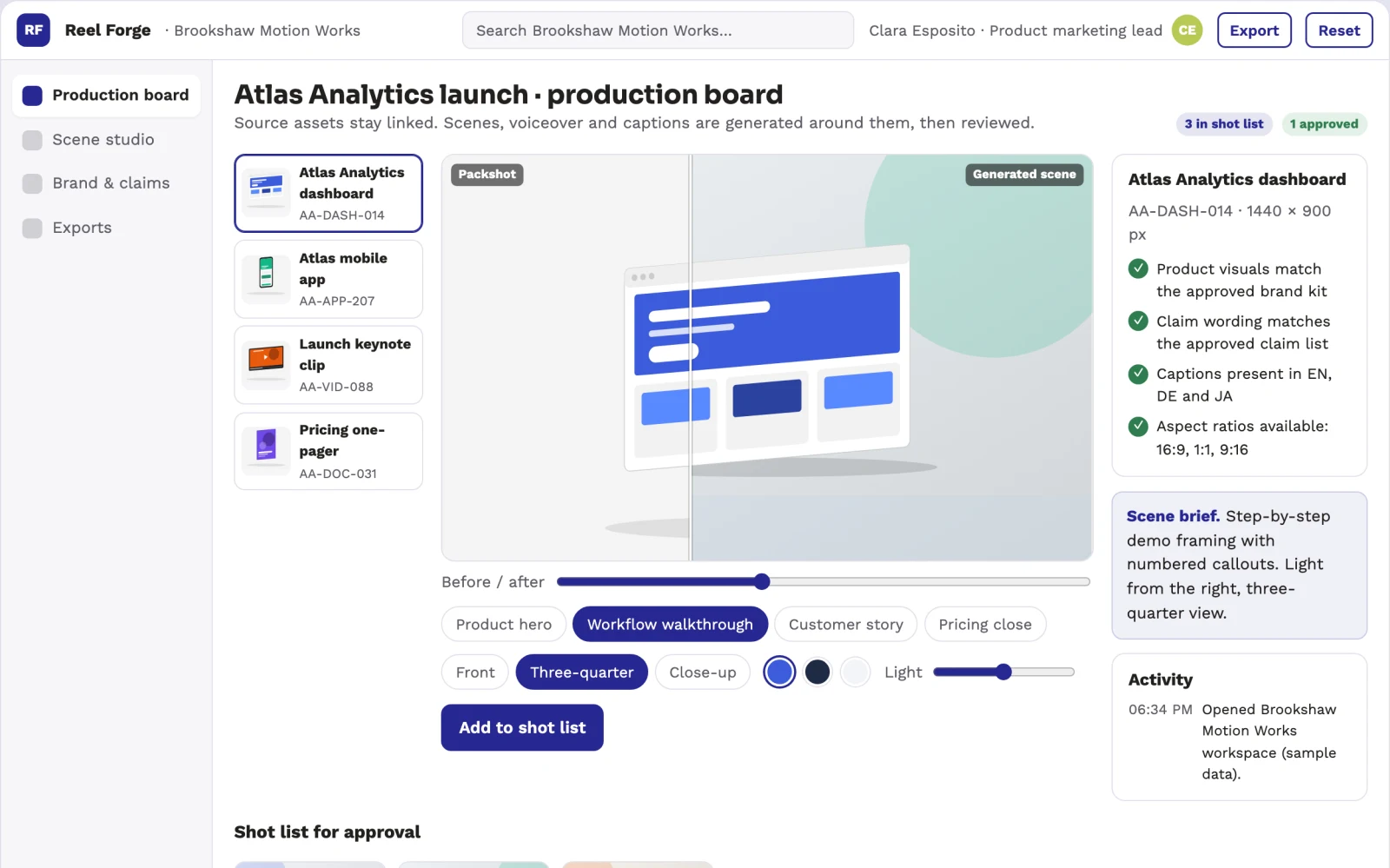Click the Scene studio sidebar icon
The height and width of the screenshot is (868, 1390).
pos(32,140)
